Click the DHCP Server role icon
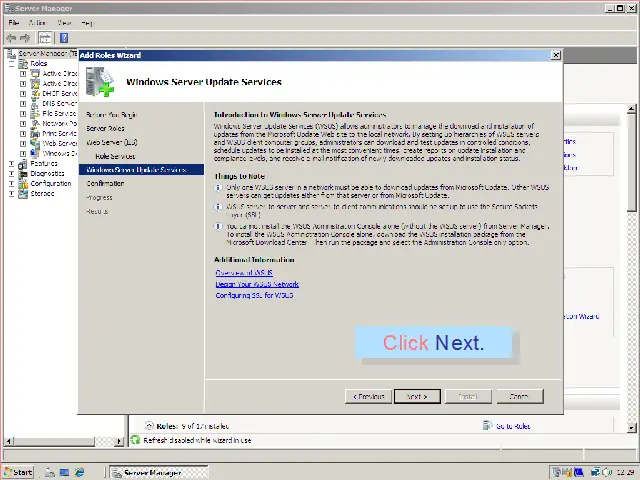Screen dimensions: 640x480 [x=36, y=93]
